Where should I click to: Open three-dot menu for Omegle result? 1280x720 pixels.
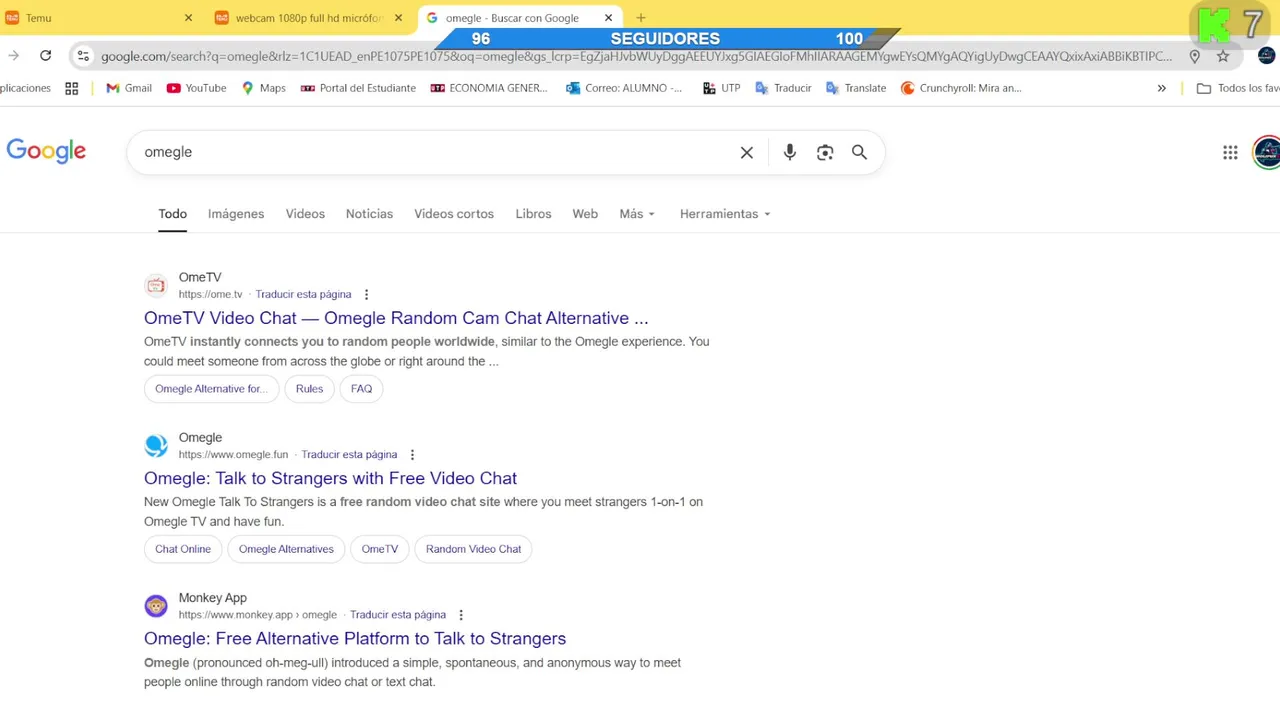pos(412,454)
